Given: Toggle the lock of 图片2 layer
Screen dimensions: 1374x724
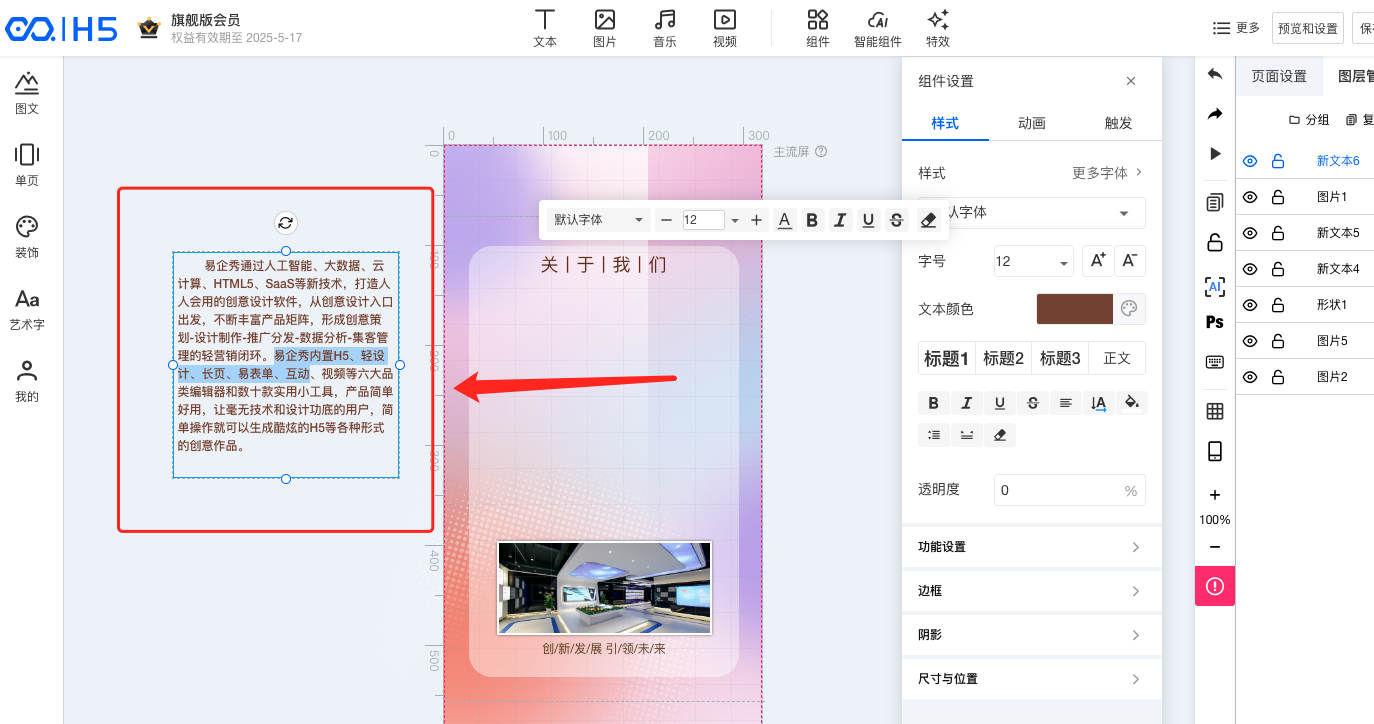Looking at the screenshot, I should coord(1278,377).
